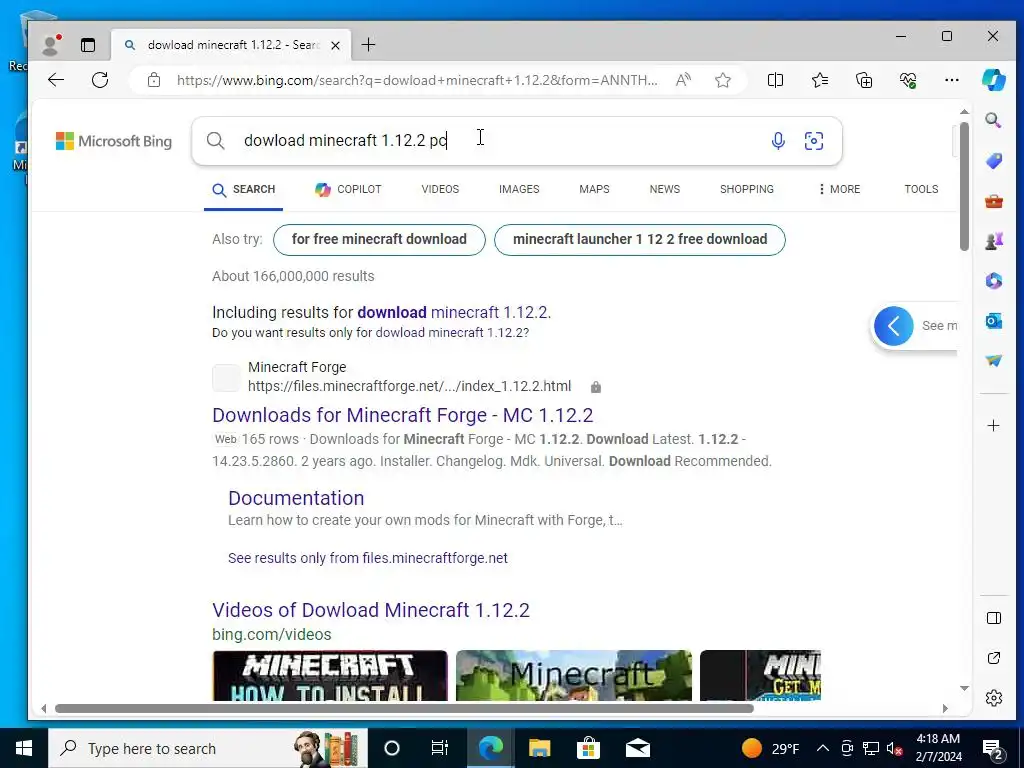Screen dimensions: 1024x768
Task: Open the middle Minecraft video thumbnail
Action: 573,675
